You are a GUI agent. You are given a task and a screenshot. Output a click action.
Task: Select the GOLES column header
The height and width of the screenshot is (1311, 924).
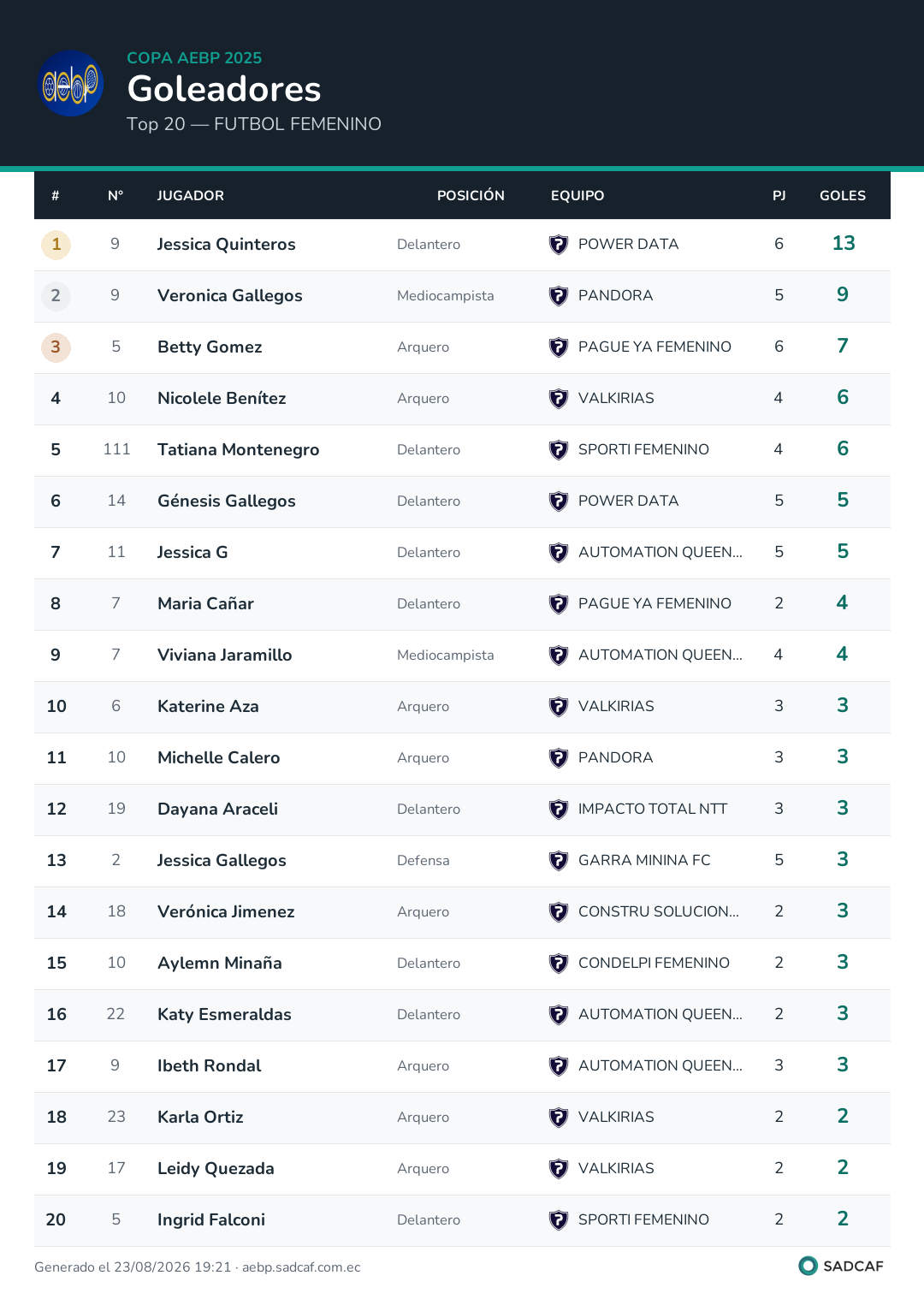(843, 196)
